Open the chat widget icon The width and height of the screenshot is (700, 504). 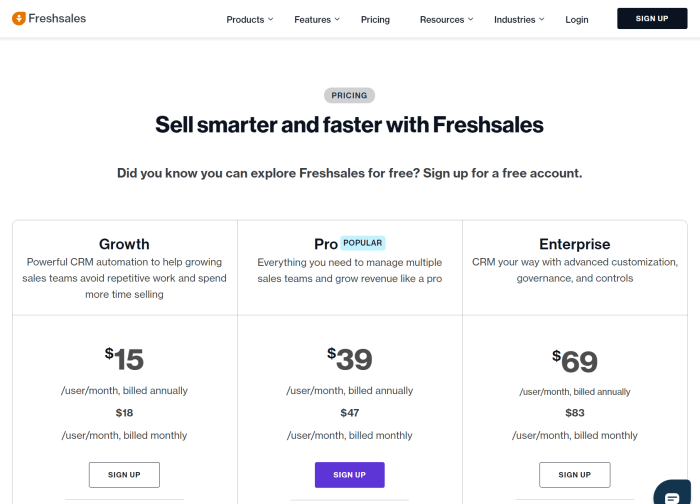pyautogui.click(x=675, y=494)
